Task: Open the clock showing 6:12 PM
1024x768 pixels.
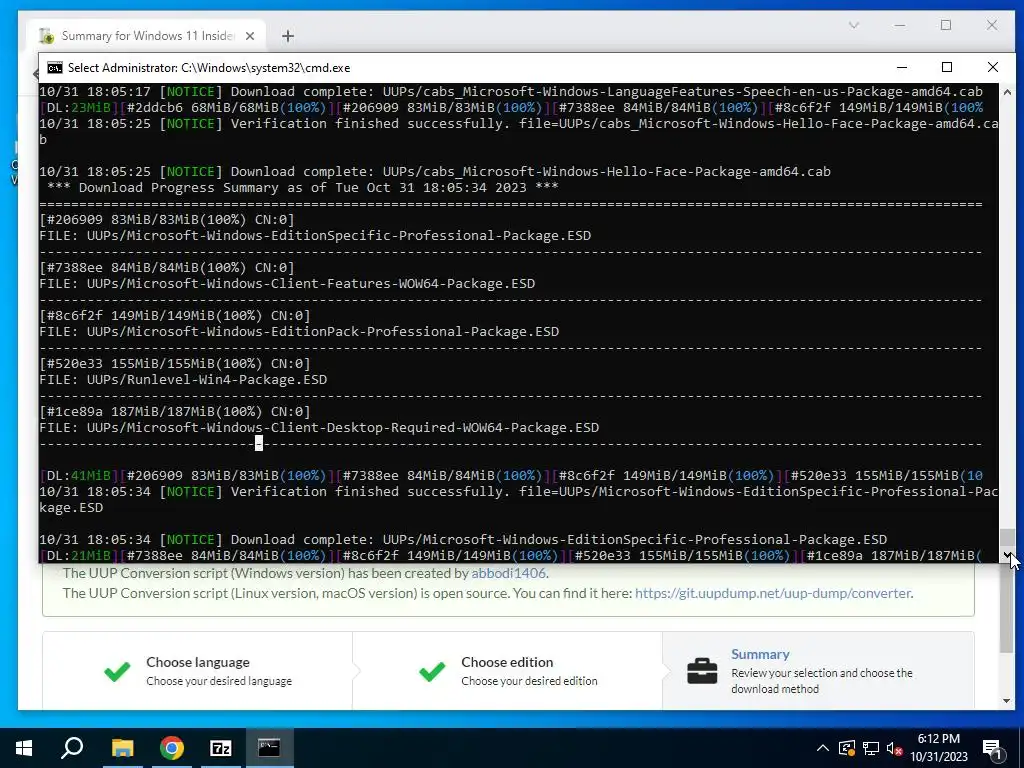Action: click(x=938, y=748)
